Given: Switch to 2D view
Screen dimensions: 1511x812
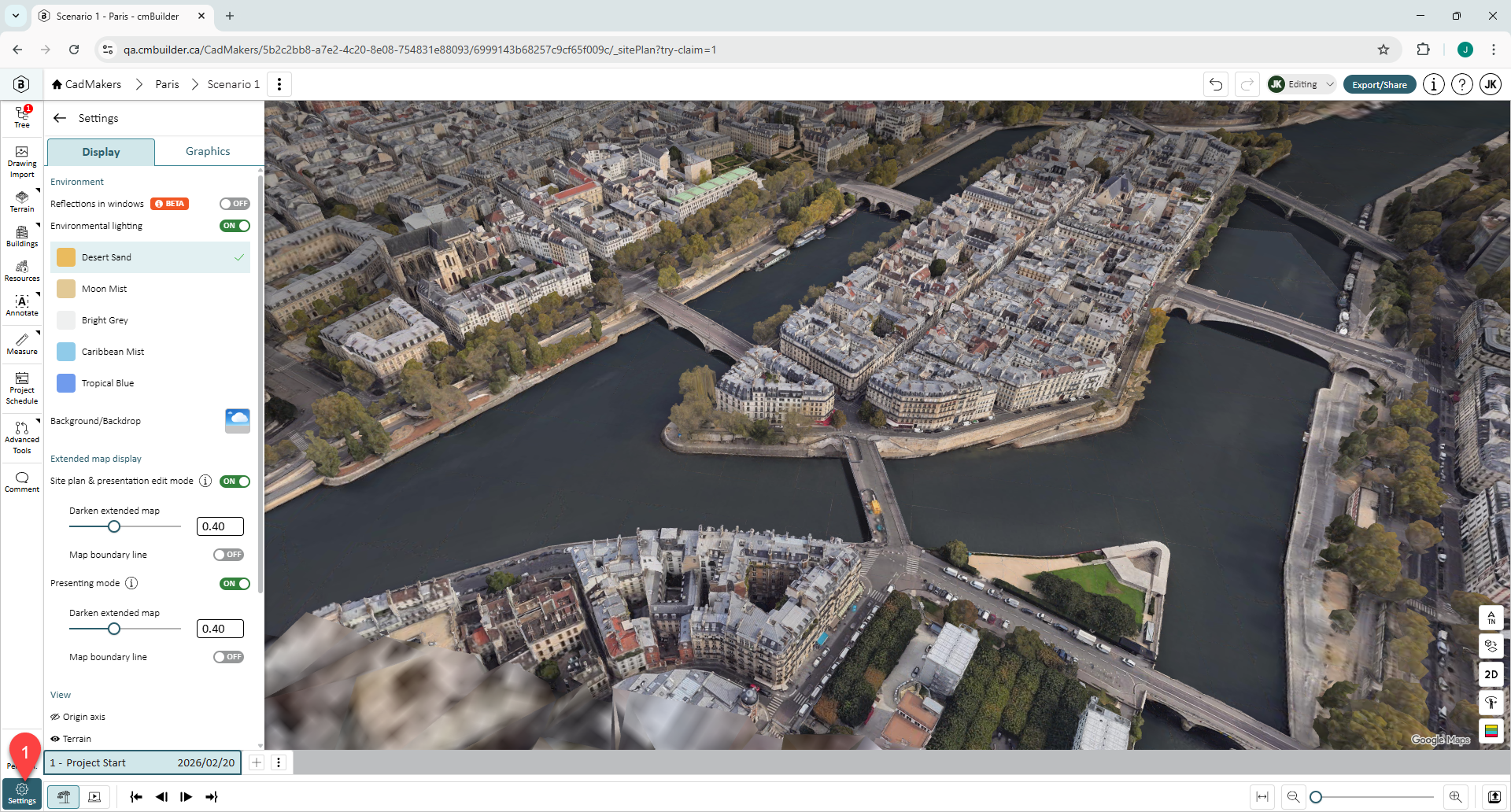Looking at the screenshot, I should [x=1491, y=674].
